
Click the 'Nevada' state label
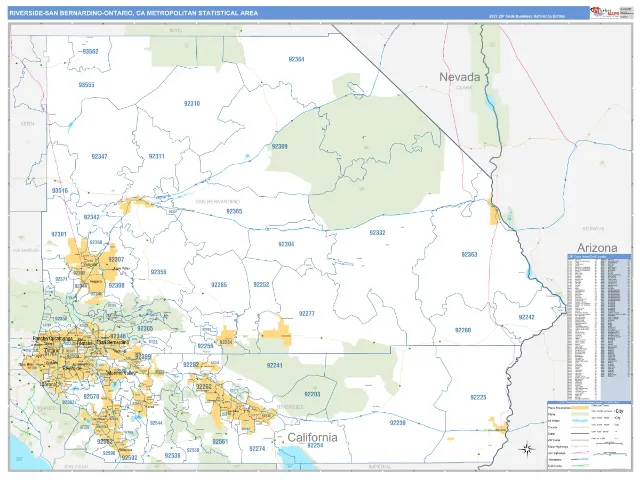tap(460, 77)
